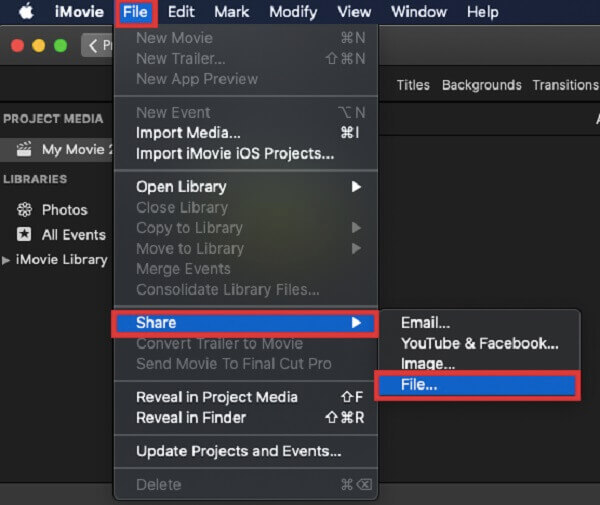Open the View menu
This screenshot has height=505, width=600.
coord(354,12)
